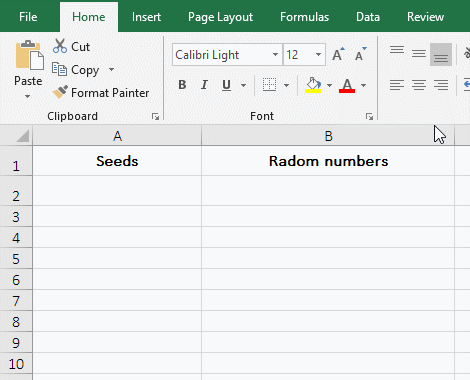Toggle Underline formatting
Screen dimensions: 470x380
tap(226, 85)
